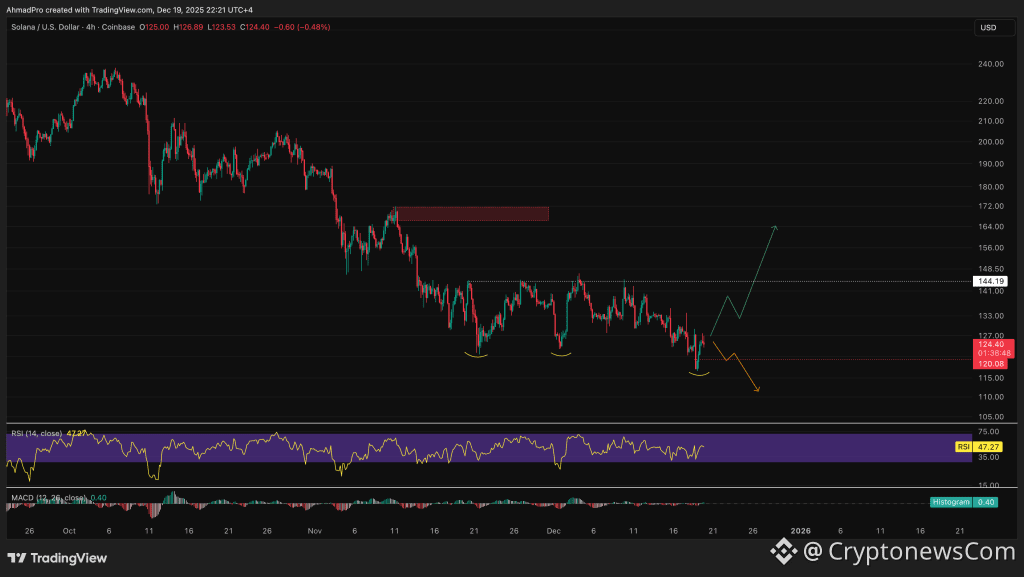Click the yellow arc under early December low
The height and width of the screenshot is (577, 1024).
[561, 354]
